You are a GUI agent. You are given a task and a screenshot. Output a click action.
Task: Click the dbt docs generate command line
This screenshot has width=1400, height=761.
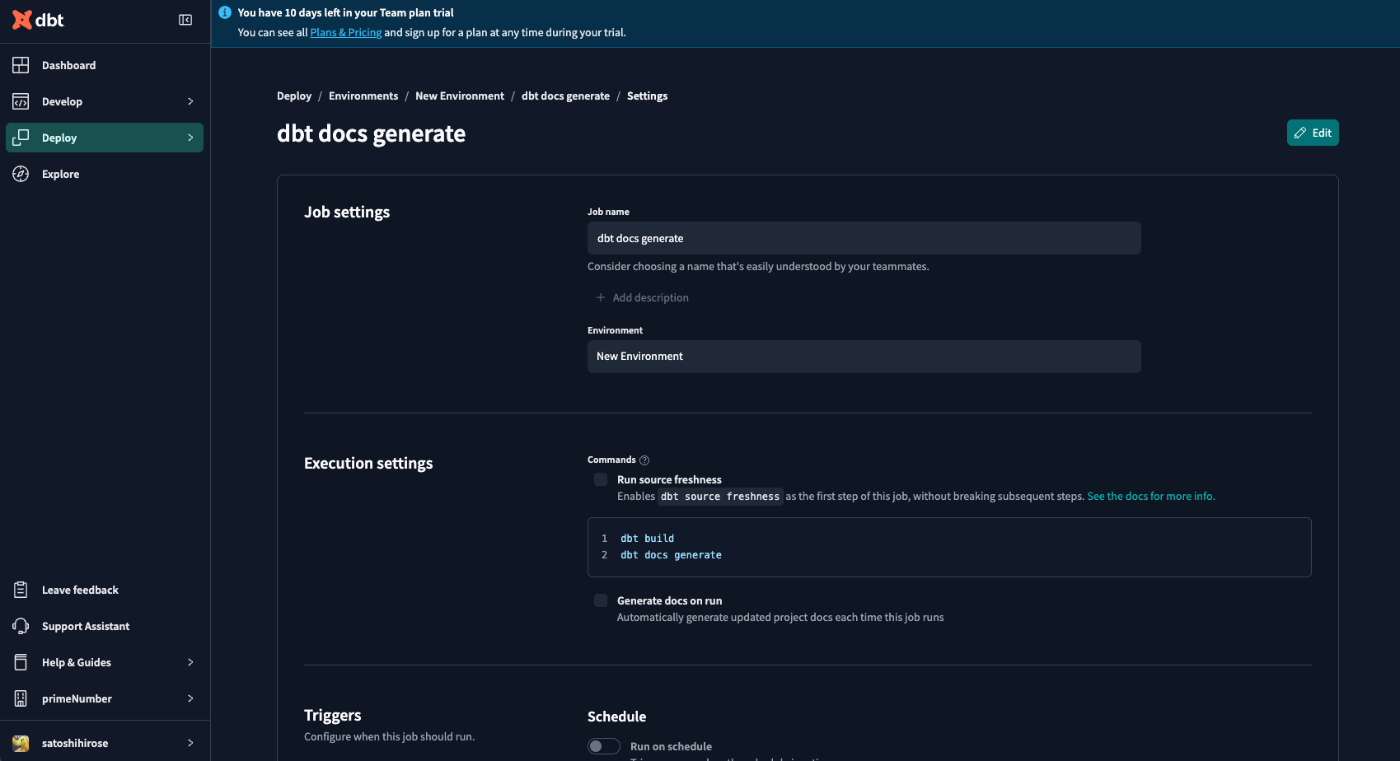tap(671, 554)
